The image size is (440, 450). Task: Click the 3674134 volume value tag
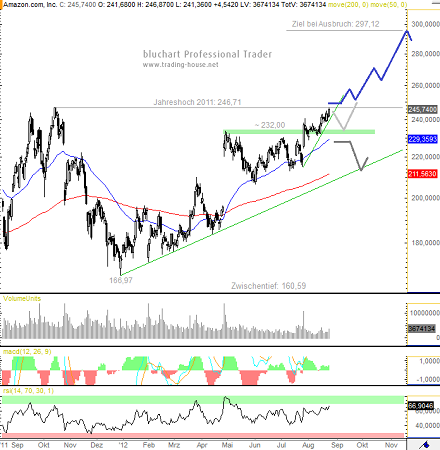tap(422, 329)
